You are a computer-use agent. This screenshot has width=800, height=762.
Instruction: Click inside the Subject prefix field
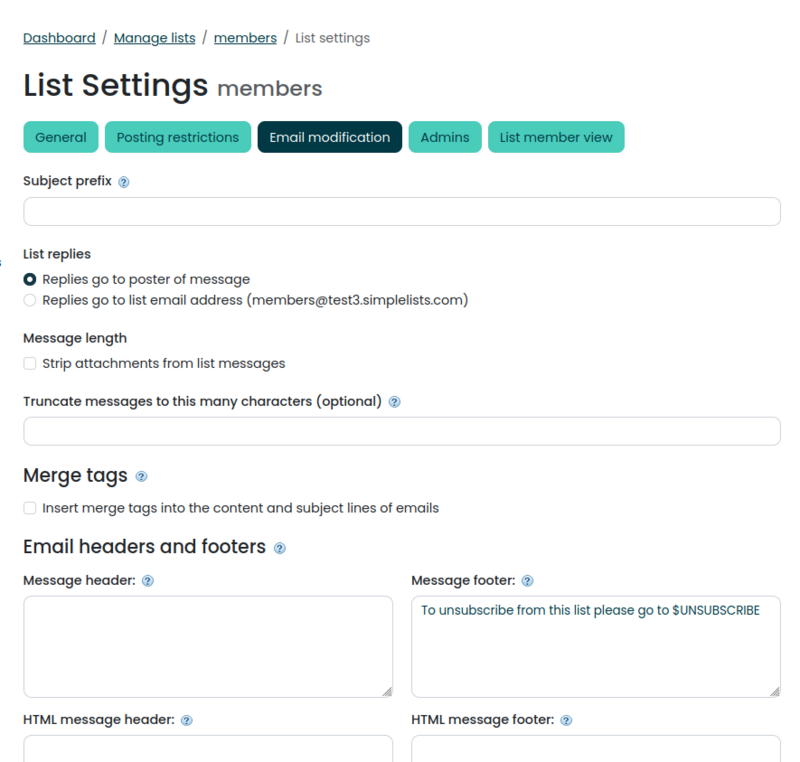pos(400,211)
